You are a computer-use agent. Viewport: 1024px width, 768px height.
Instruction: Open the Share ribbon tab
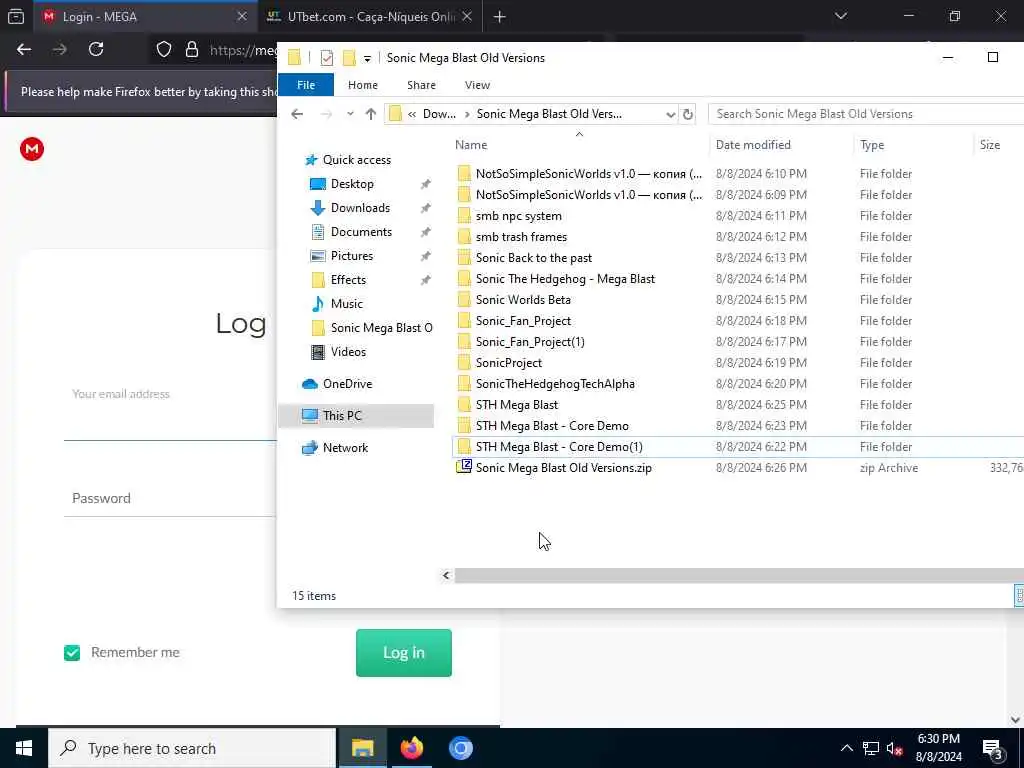[421, 85]
